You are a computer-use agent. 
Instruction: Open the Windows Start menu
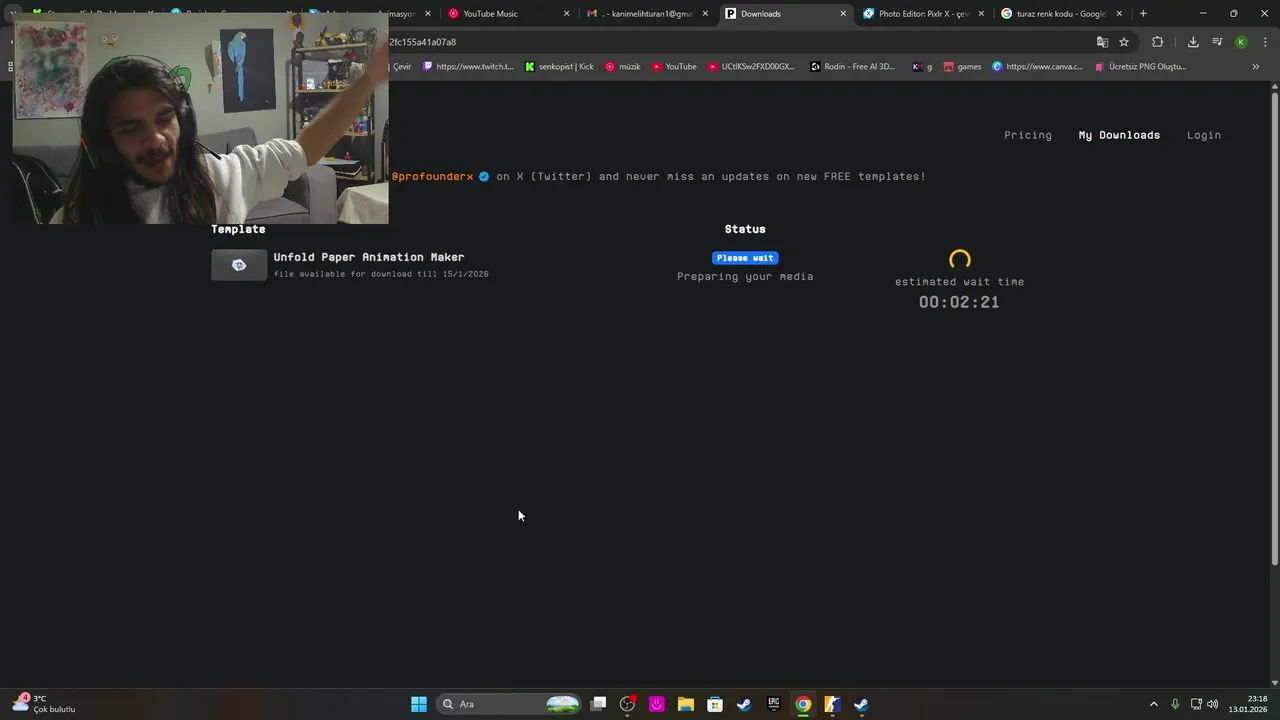pyautogui.click(x=419, y=704)
